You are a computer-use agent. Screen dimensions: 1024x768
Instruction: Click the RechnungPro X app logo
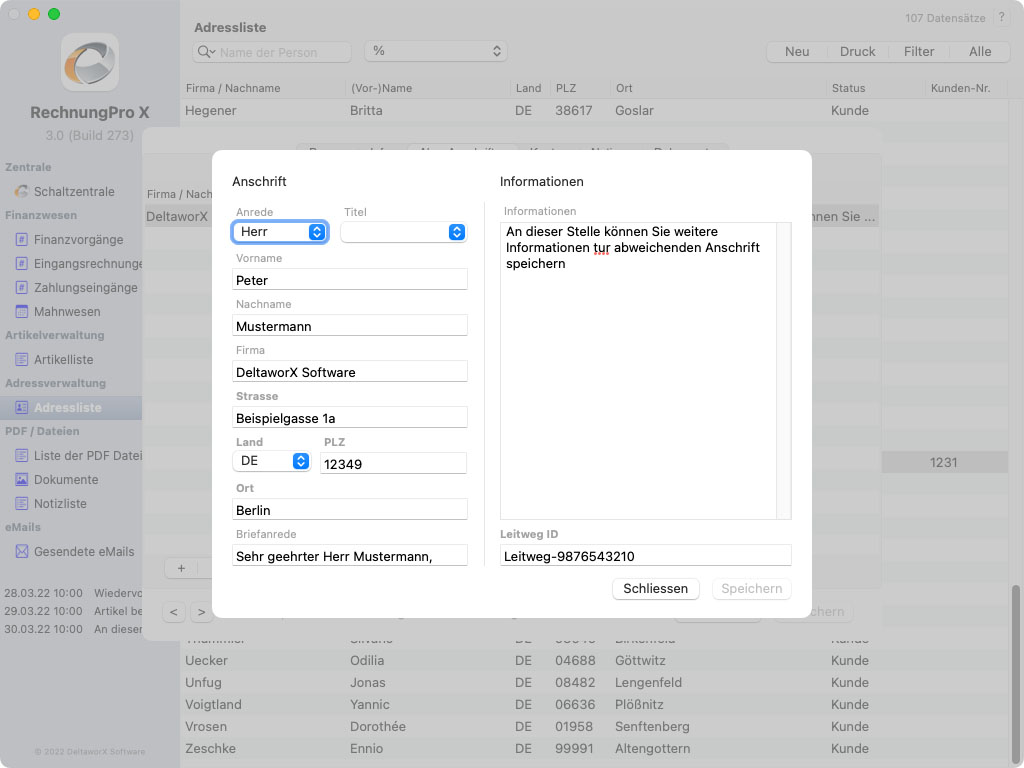(90, 62)
